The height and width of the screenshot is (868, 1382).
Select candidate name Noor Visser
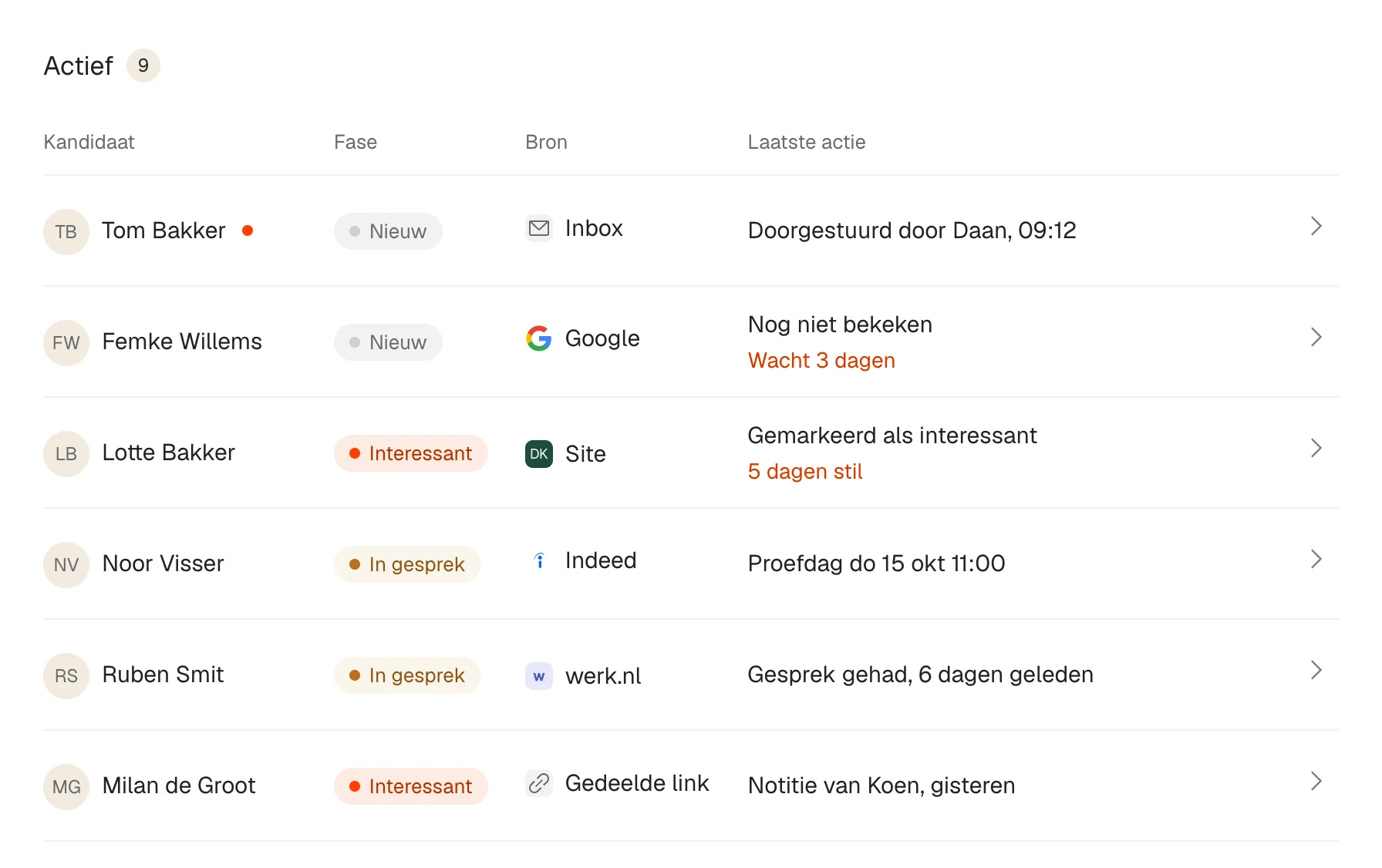163,564
